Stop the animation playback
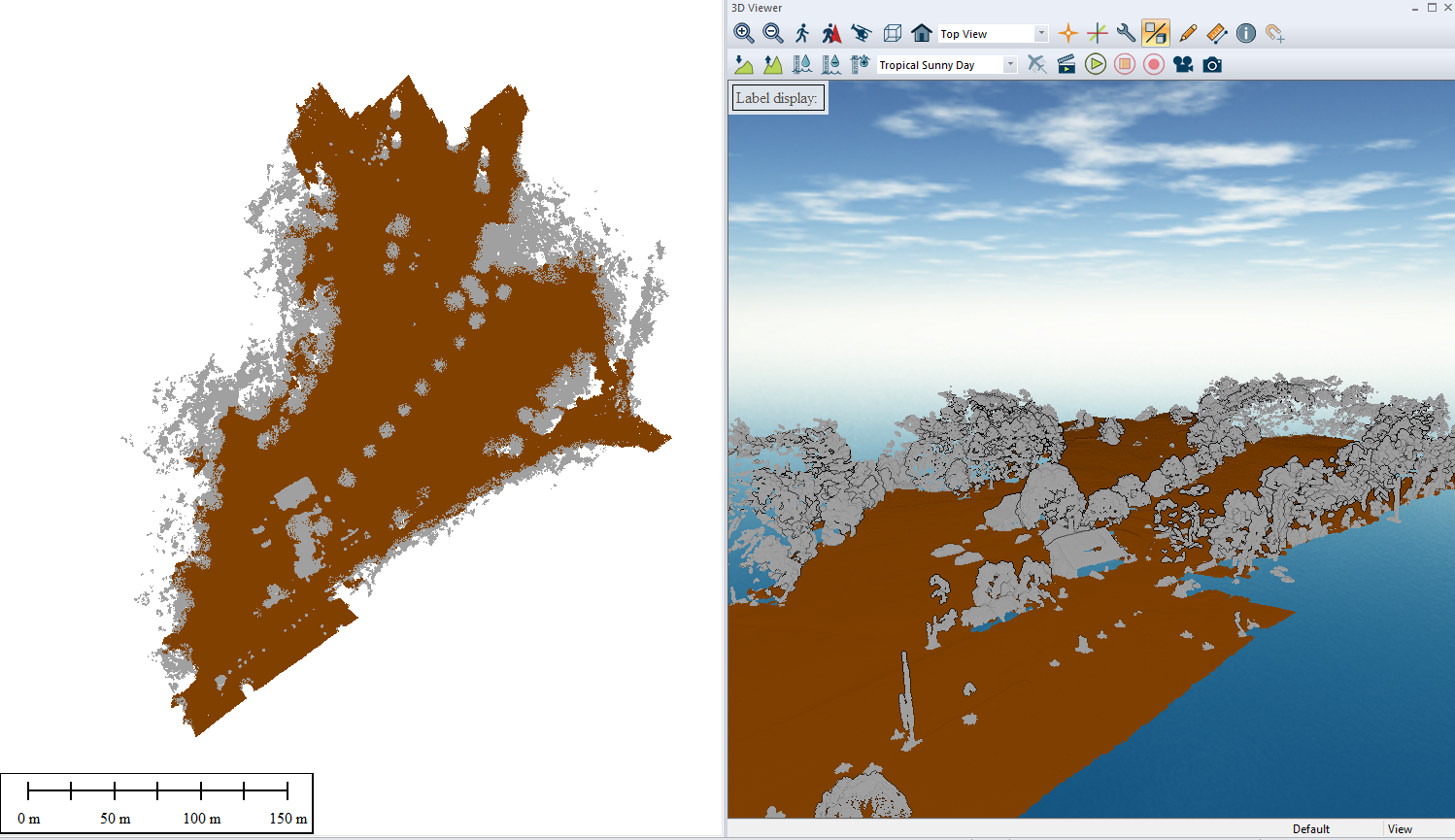 (x=1125, y=65)
